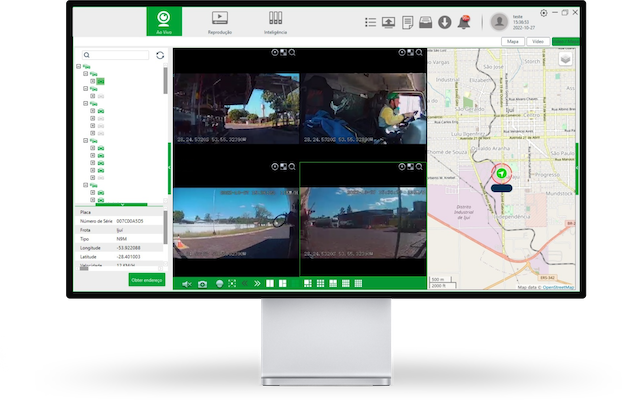The height and width of the screenshot is (400, 622).
Task: Take a snapshot with the camera icon
Action: click(x=202, y=284)
